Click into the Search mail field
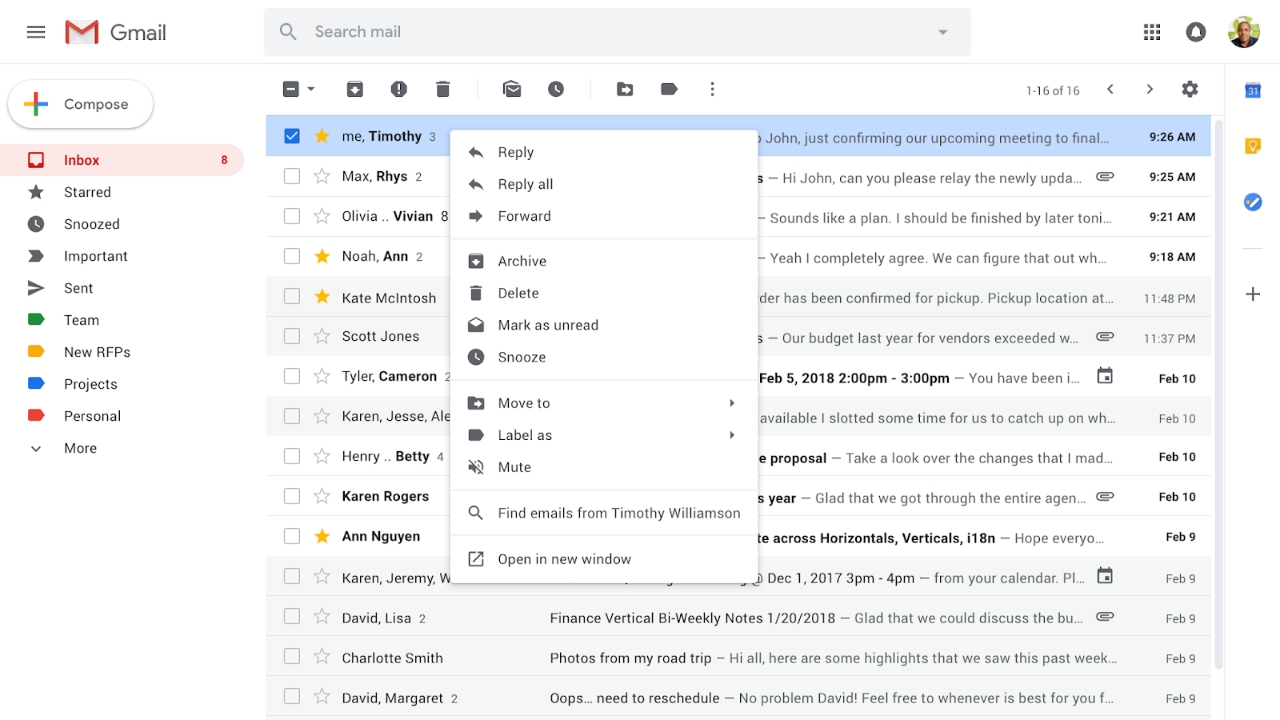Viewport: 1280px width, 720px height. pyautogui.click(x=600, y=32)
